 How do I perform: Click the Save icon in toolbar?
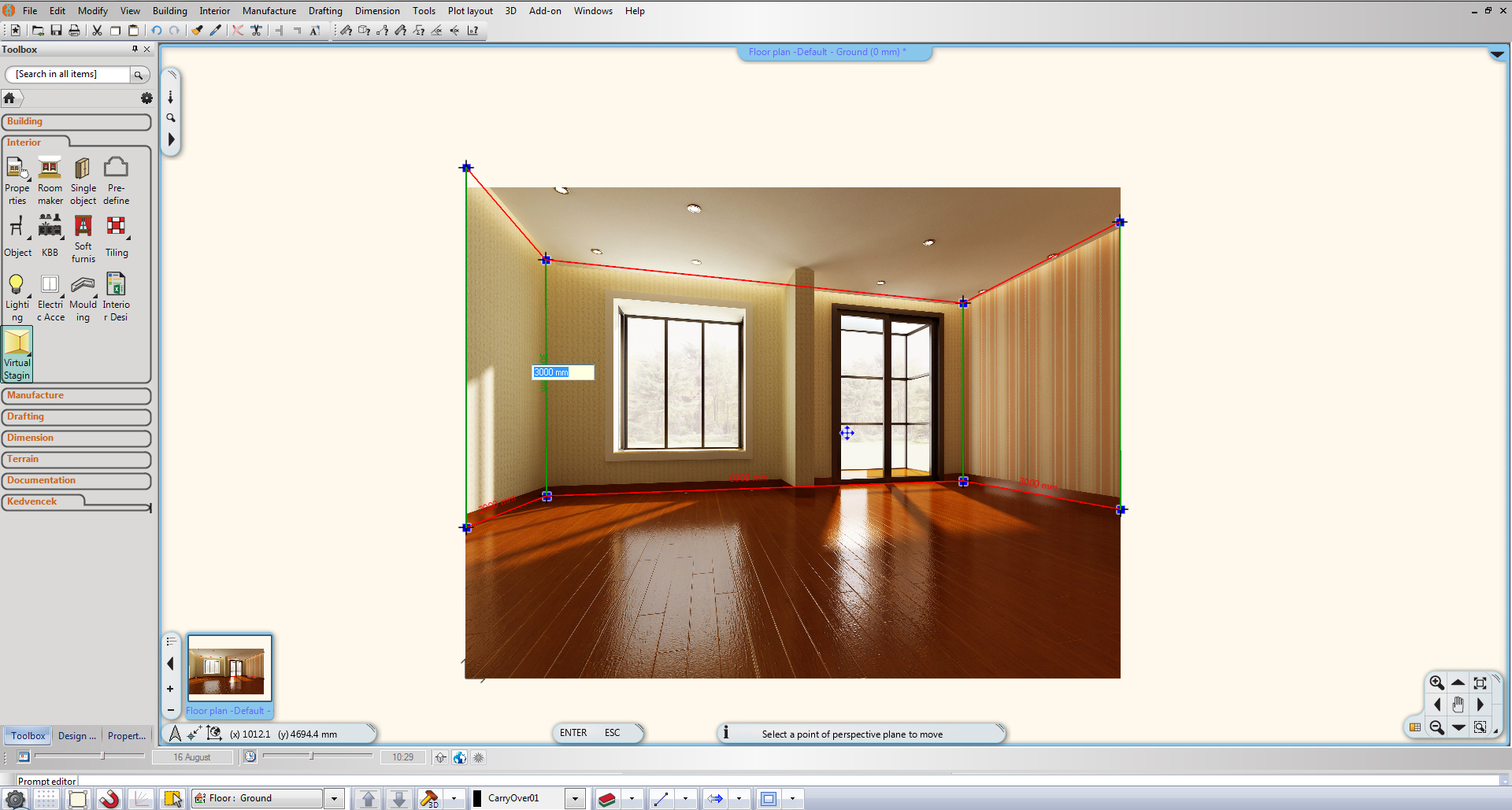coord(56,31)
